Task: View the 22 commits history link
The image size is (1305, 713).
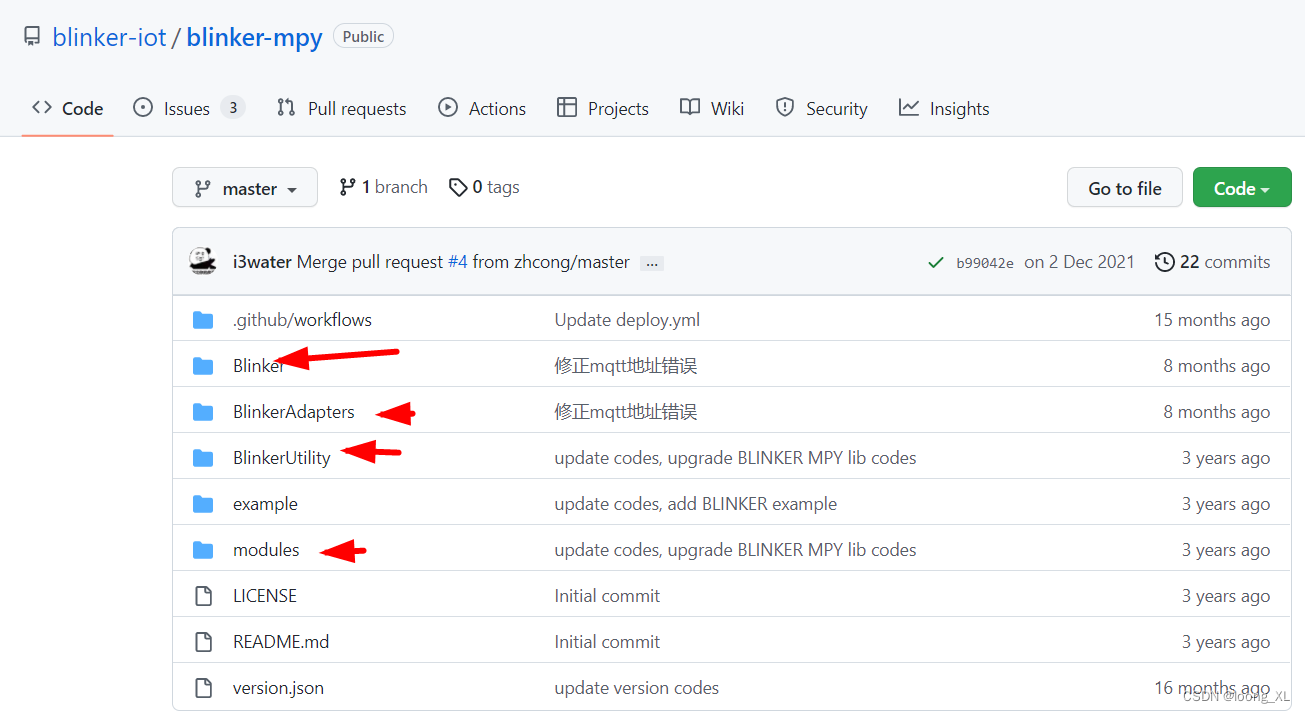Action: pyautogui.click(x=1212, y=262)
